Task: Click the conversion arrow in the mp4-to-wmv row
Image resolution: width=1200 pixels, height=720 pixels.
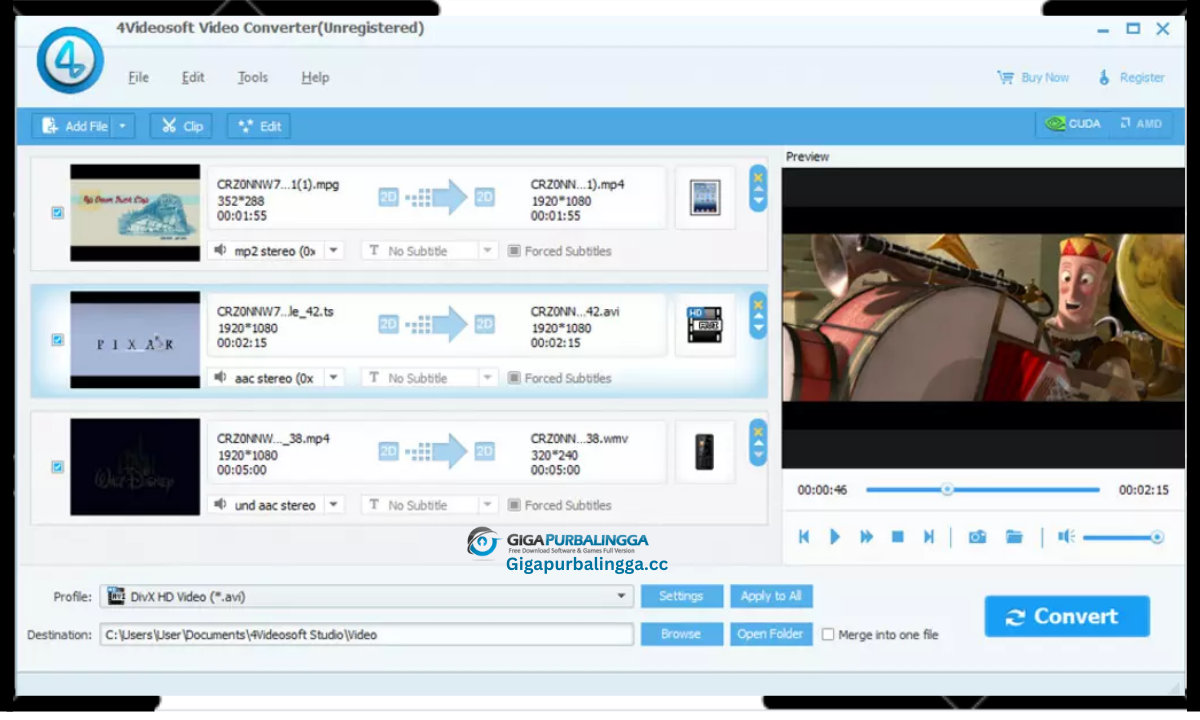Action: click(437, 451)
